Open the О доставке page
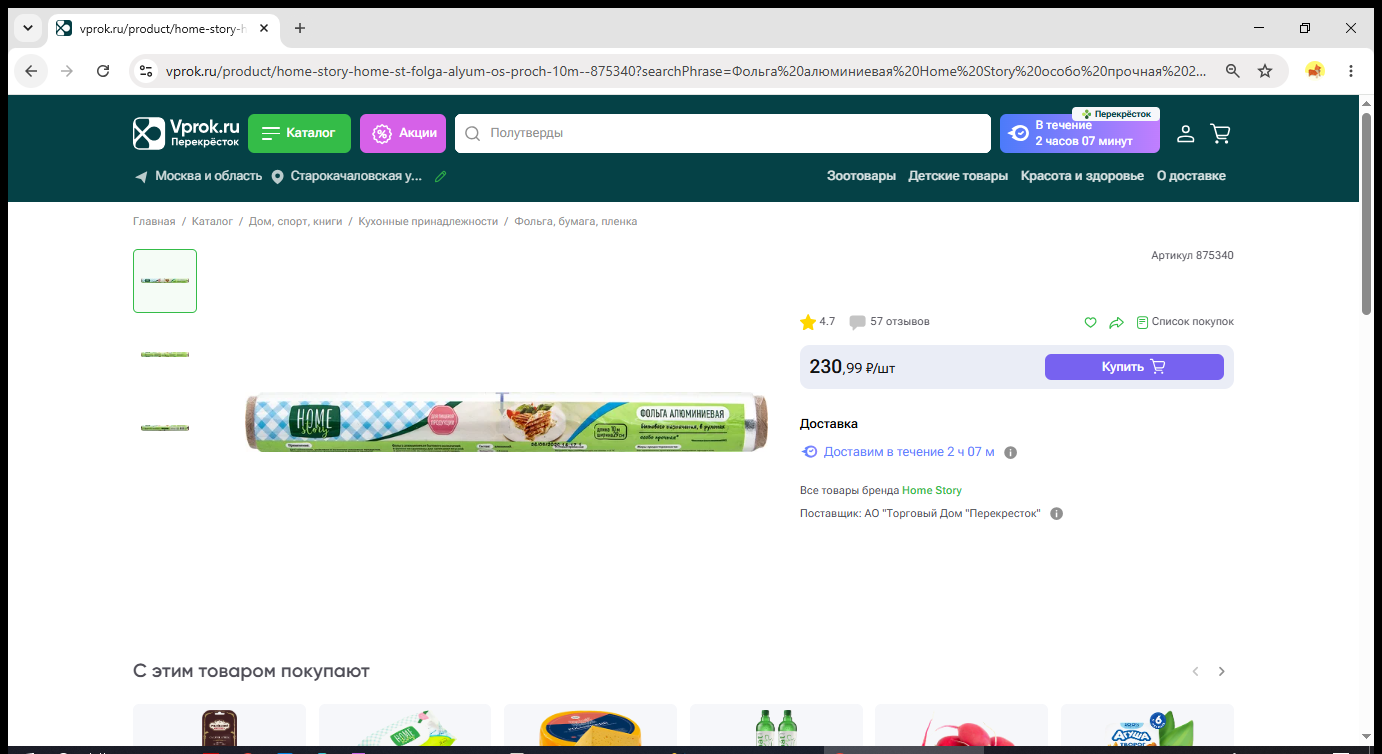 pos(1191,176)
